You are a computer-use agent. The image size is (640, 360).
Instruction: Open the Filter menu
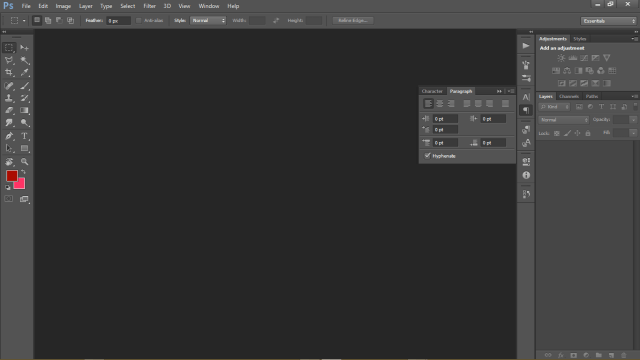click(x=149, y=6)
